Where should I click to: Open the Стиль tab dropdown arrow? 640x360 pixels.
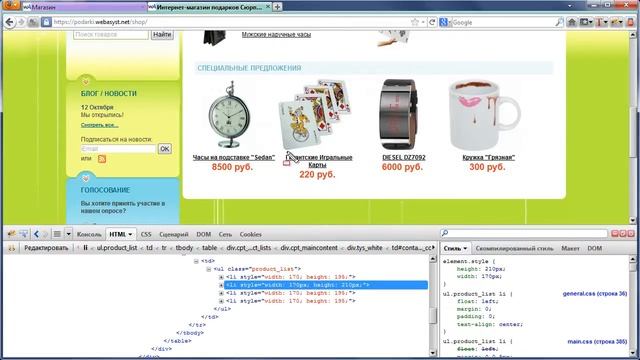pyautogui.click(x=465, y=248)
